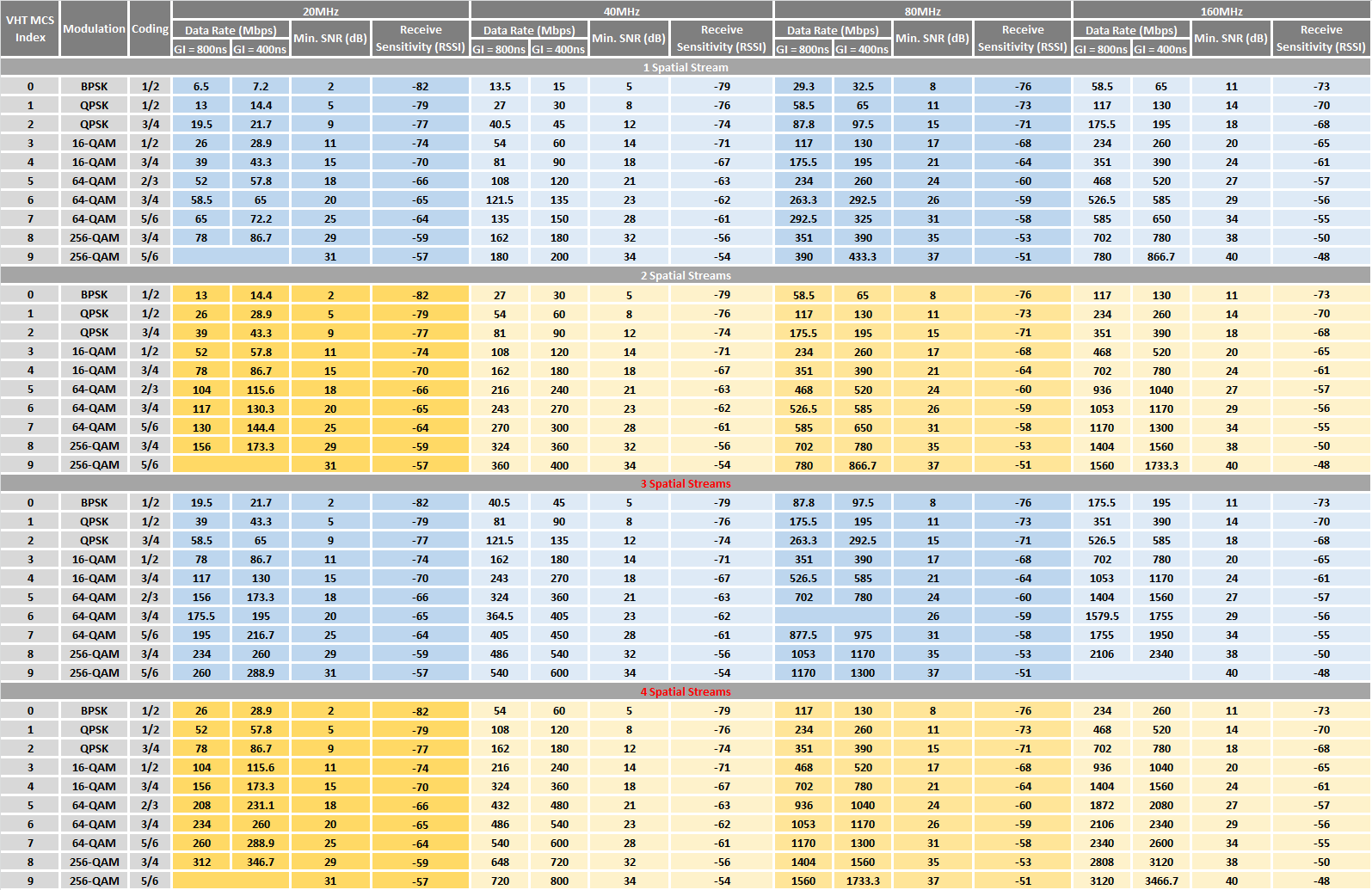This screenshot has height=890, width=1372.
Task: Select the '32.5' data rate cell
Action: coord(863,87)
